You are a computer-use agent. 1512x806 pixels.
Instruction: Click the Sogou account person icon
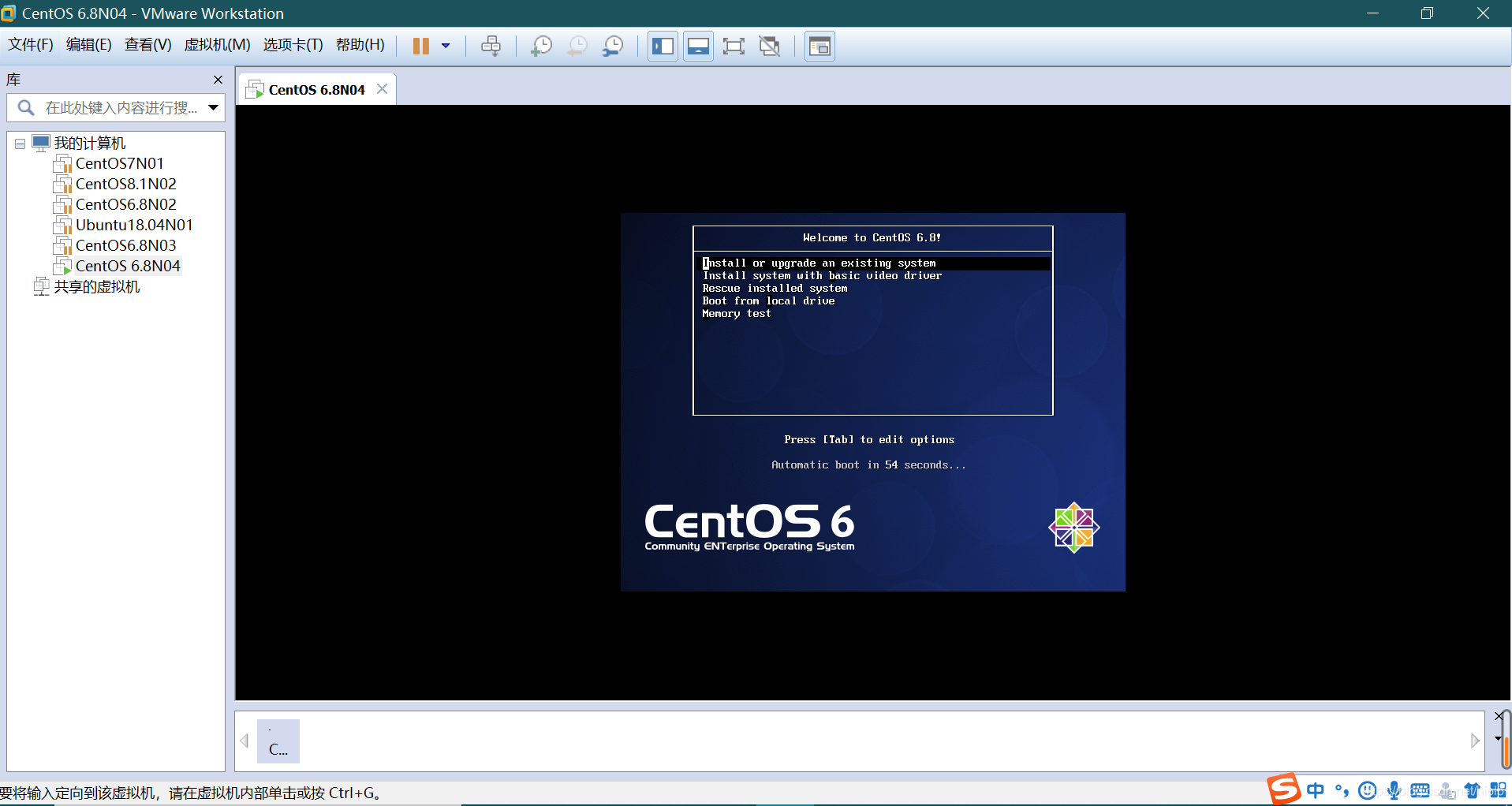[1447, 790]
